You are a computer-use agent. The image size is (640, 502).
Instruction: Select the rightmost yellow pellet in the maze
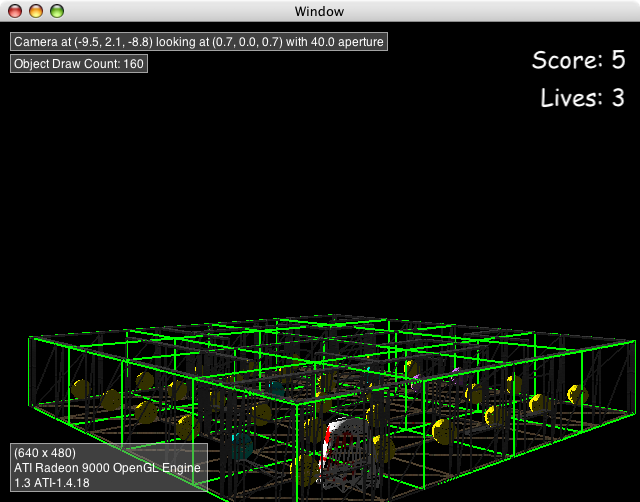[576, 394]
